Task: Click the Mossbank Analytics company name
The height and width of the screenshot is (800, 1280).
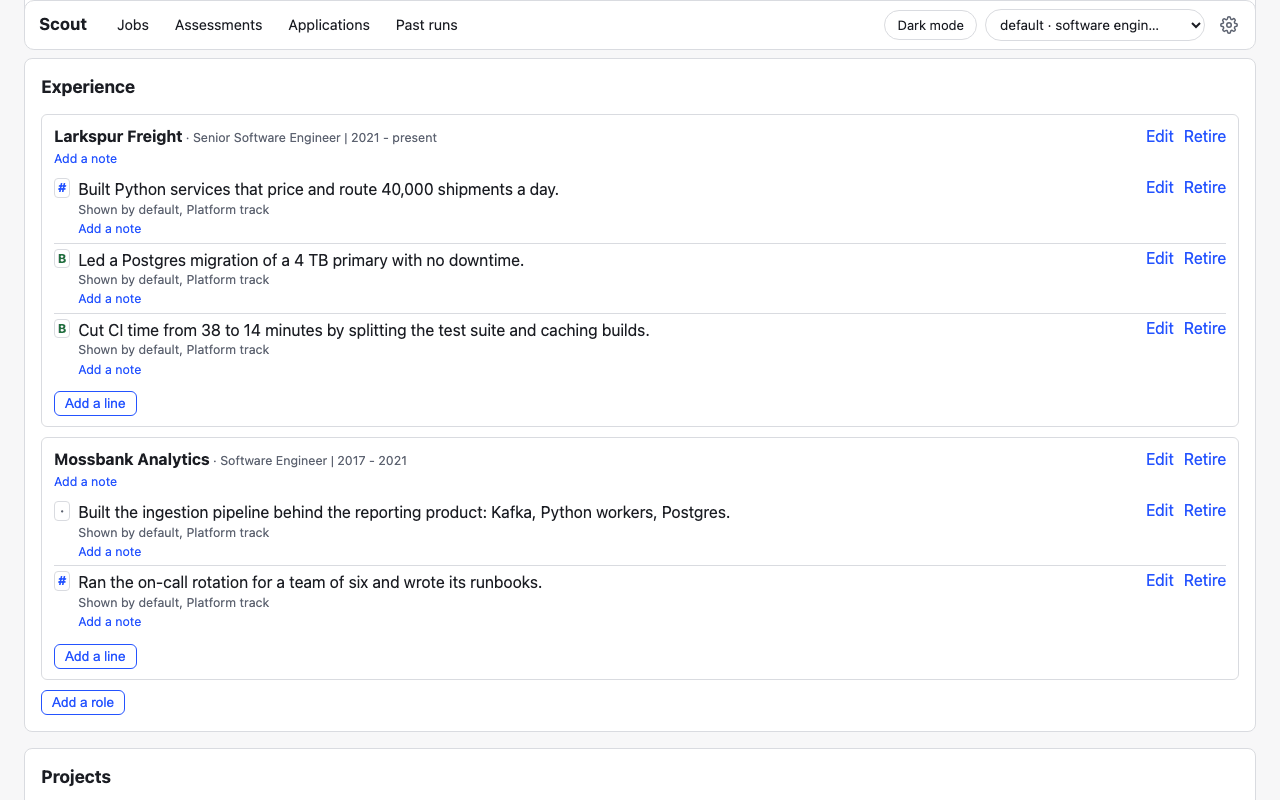Action: pyautogui.click(x=132, y=459)
